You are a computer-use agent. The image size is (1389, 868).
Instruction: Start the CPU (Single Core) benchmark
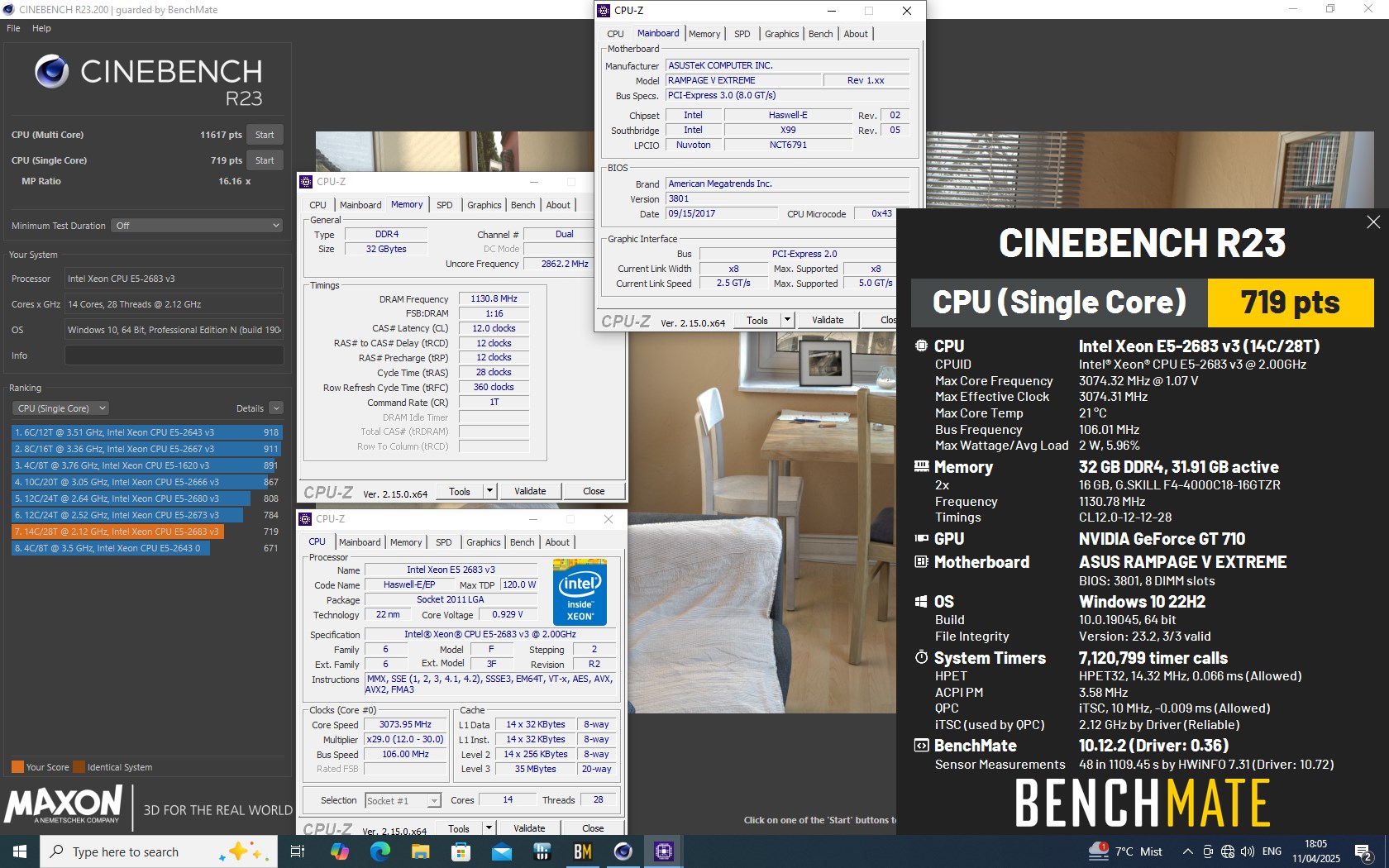click(265, 160)
